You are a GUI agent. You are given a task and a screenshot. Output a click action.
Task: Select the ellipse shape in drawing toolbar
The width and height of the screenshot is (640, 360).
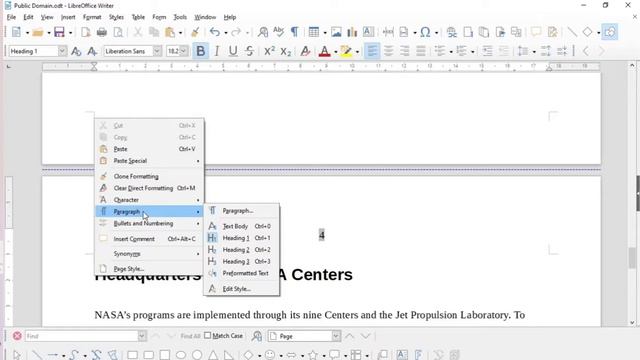(x=181, y=355)
